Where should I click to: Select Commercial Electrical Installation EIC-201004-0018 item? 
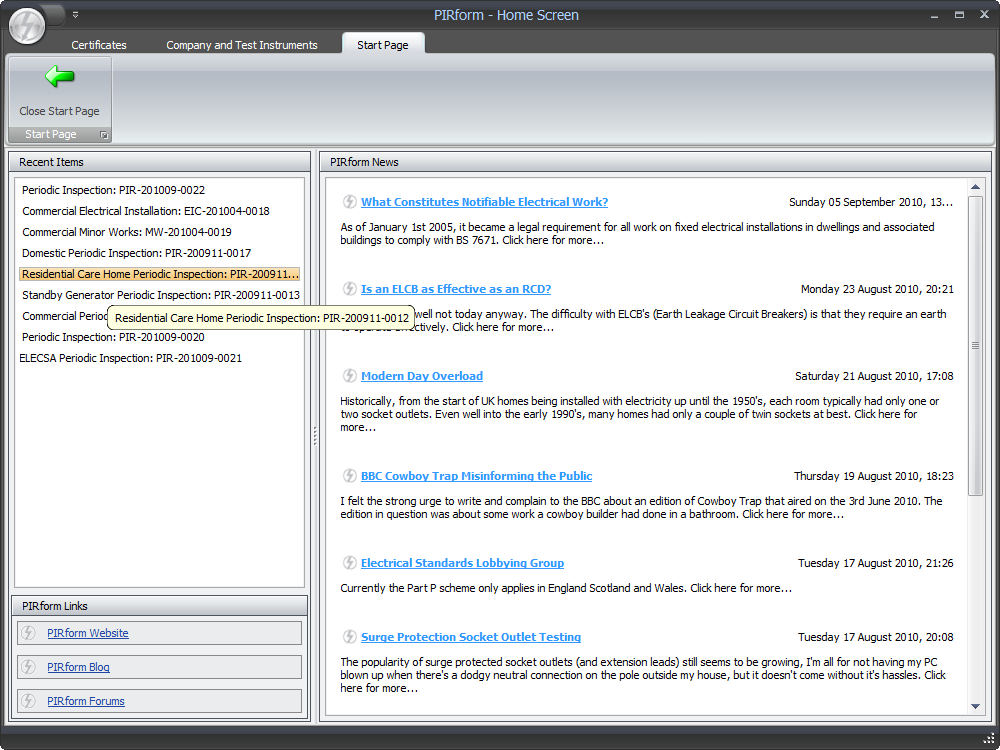(146, 211)
